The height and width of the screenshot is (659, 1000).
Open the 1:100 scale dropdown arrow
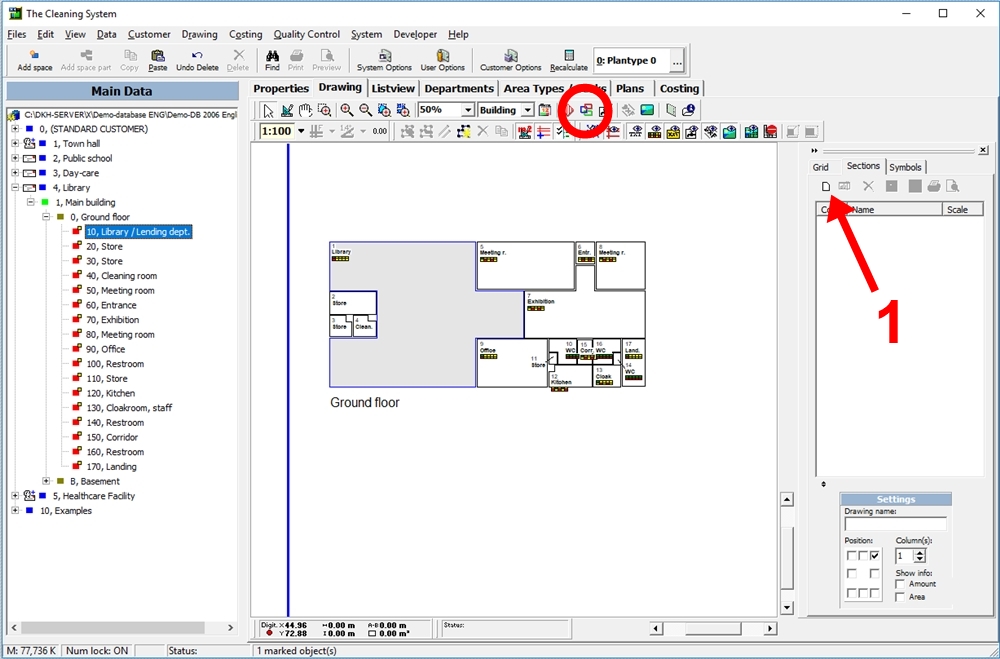301,131
